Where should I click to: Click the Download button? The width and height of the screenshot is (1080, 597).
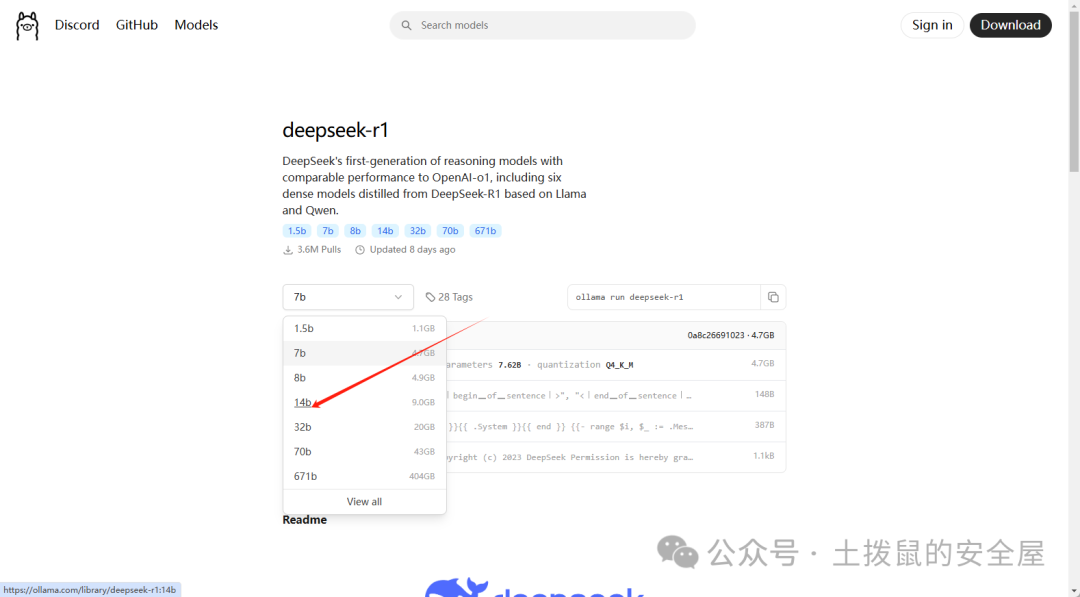click(x=1010, y=25)
